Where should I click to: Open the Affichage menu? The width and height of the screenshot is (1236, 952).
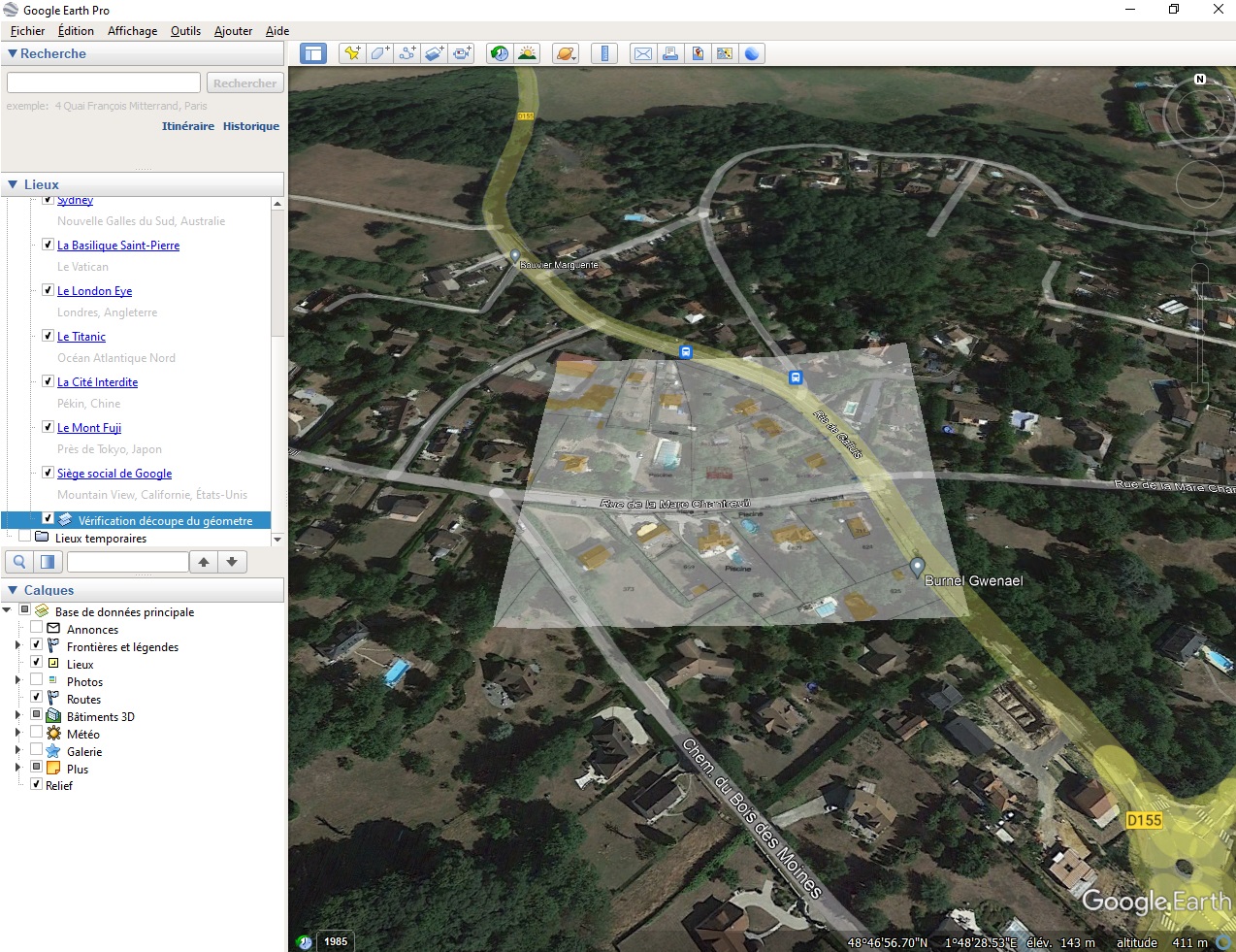click(132, 31)
